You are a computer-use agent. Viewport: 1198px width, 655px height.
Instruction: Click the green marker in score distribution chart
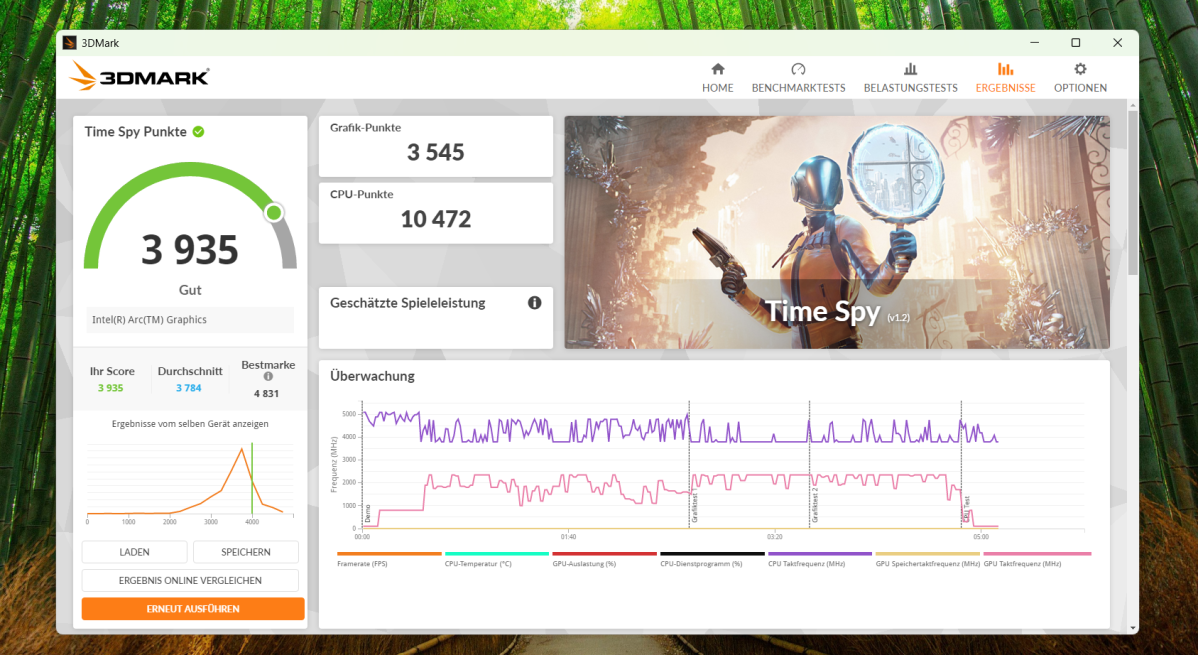252,478
